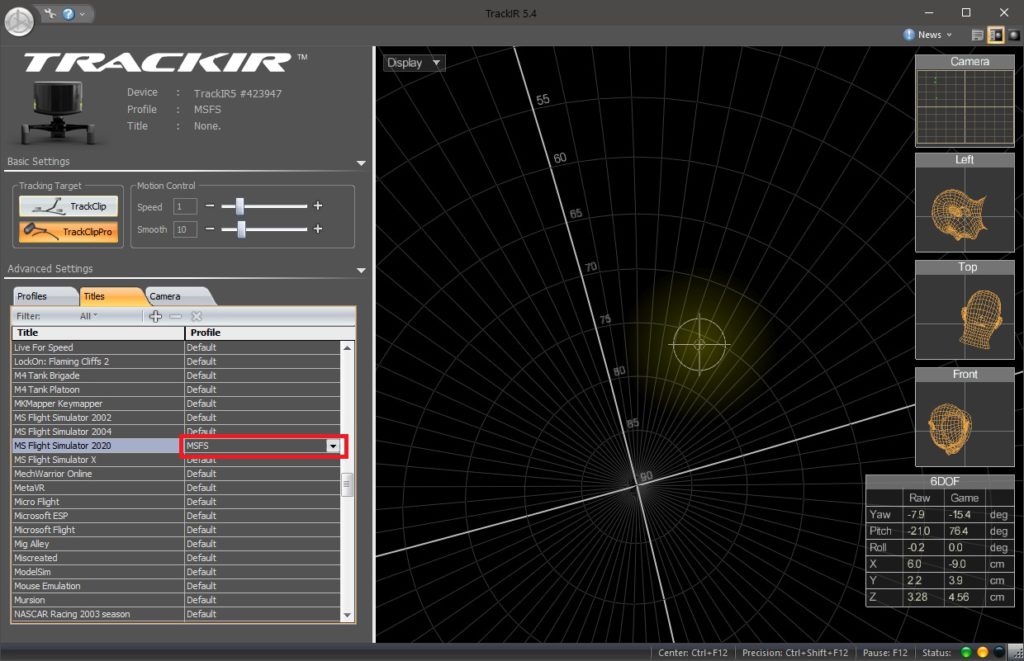
Task: Decrease Speed with the minus icon
Action: click(210, 206)
